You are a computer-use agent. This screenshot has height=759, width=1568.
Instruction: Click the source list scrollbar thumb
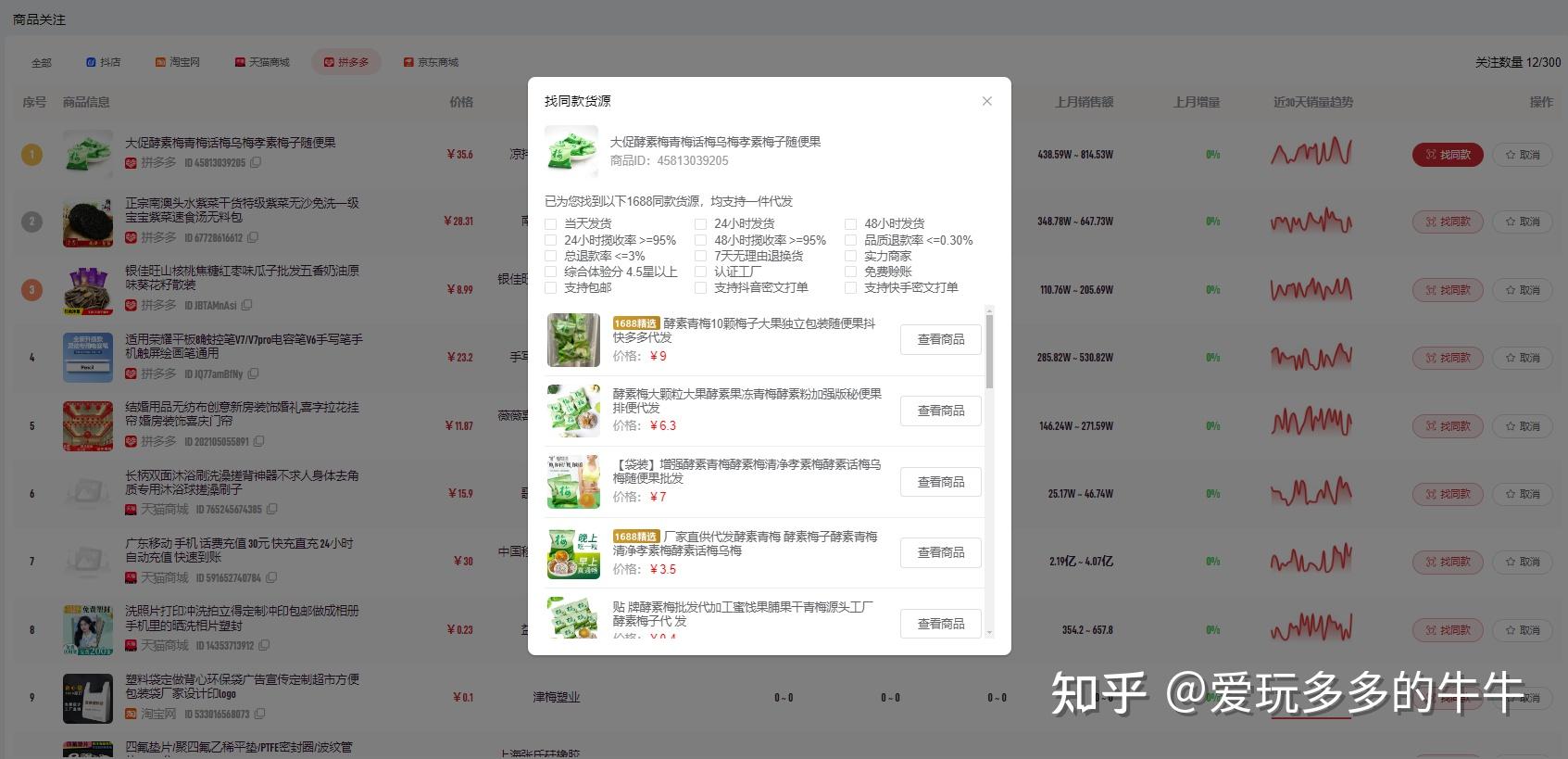click(x=989, y=351)
